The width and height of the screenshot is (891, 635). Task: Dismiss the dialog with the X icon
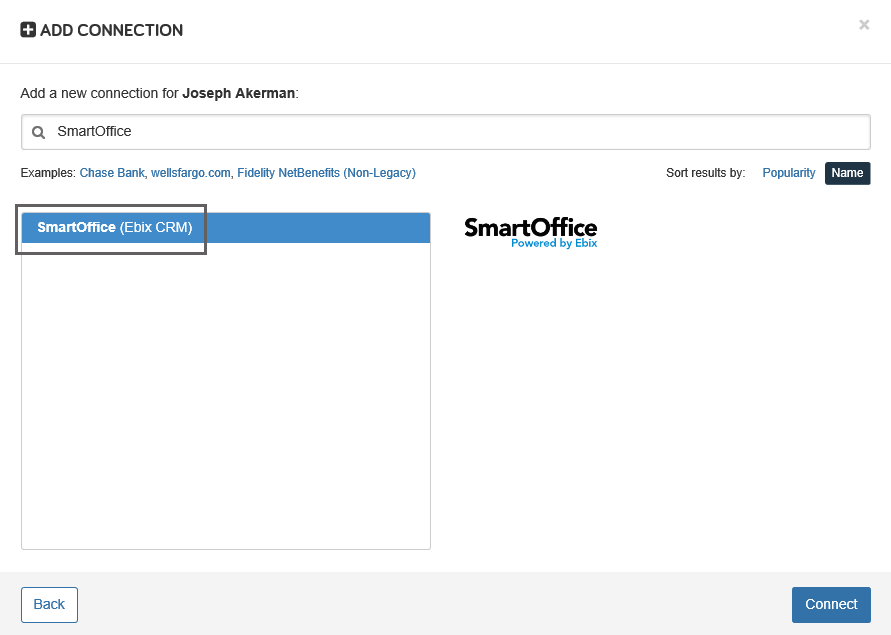click(864, 25)
